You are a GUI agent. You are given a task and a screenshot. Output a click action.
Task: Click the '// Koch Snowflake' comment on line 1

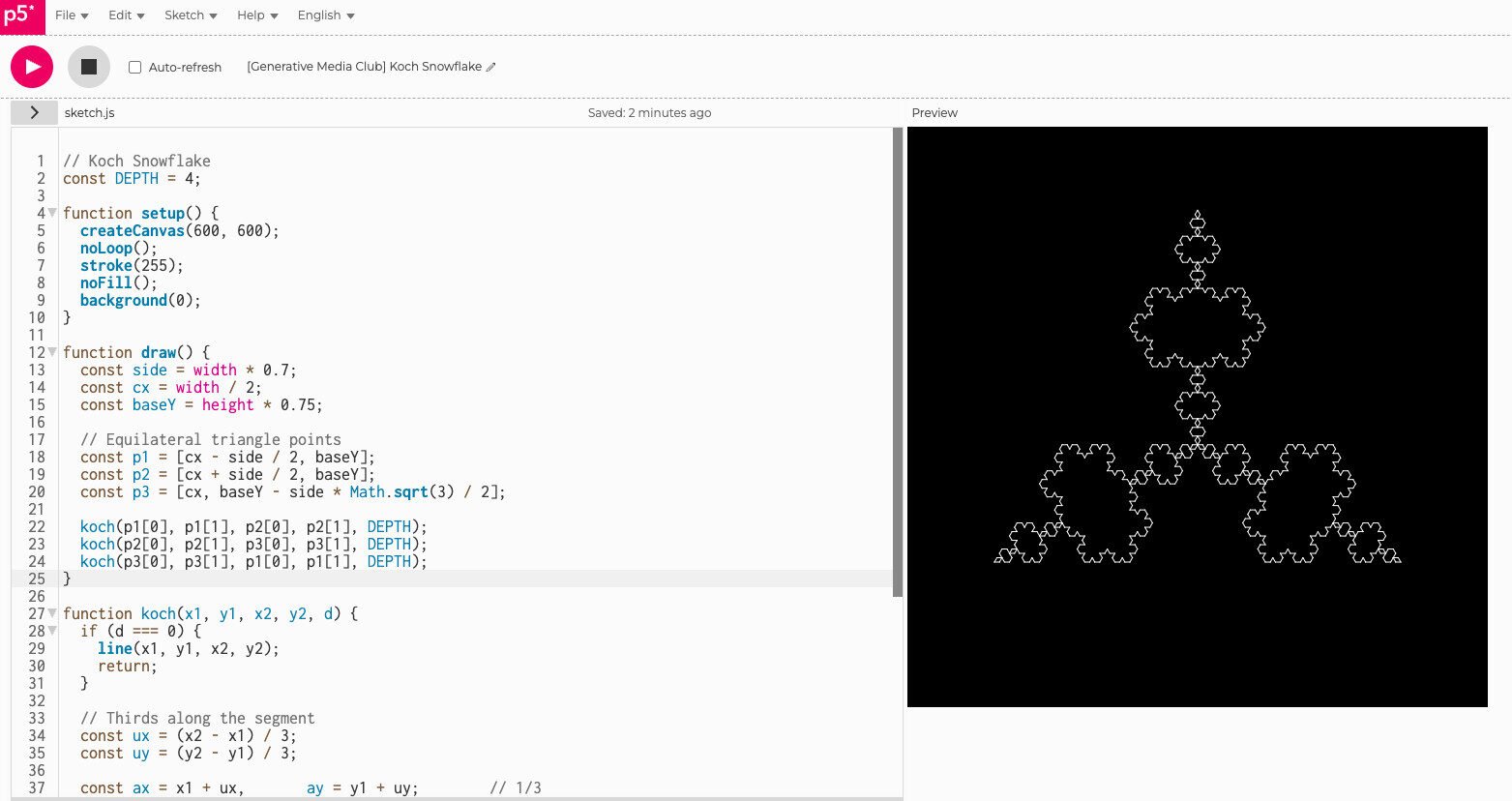pyautogui.click(x=136, y=161)
